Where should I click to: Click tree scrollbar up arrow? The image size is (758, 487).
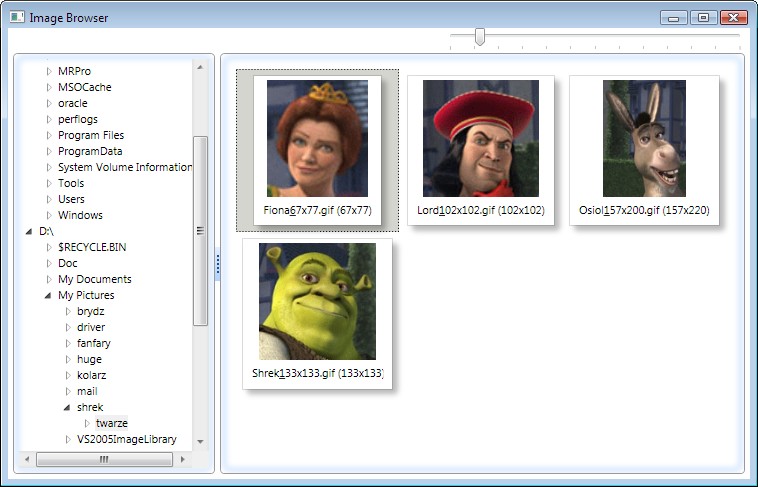(x=200, y=67)
